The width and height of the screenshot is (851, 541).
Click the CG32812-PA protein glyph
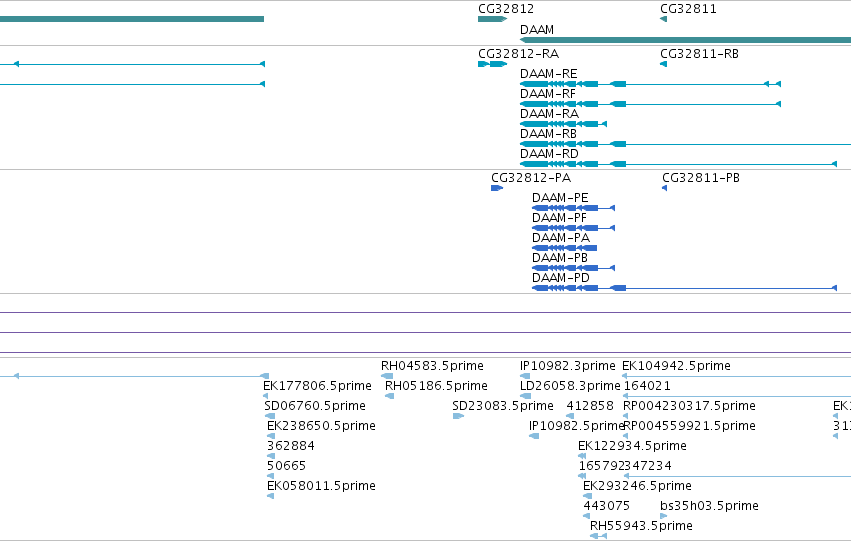coord(497,188)
